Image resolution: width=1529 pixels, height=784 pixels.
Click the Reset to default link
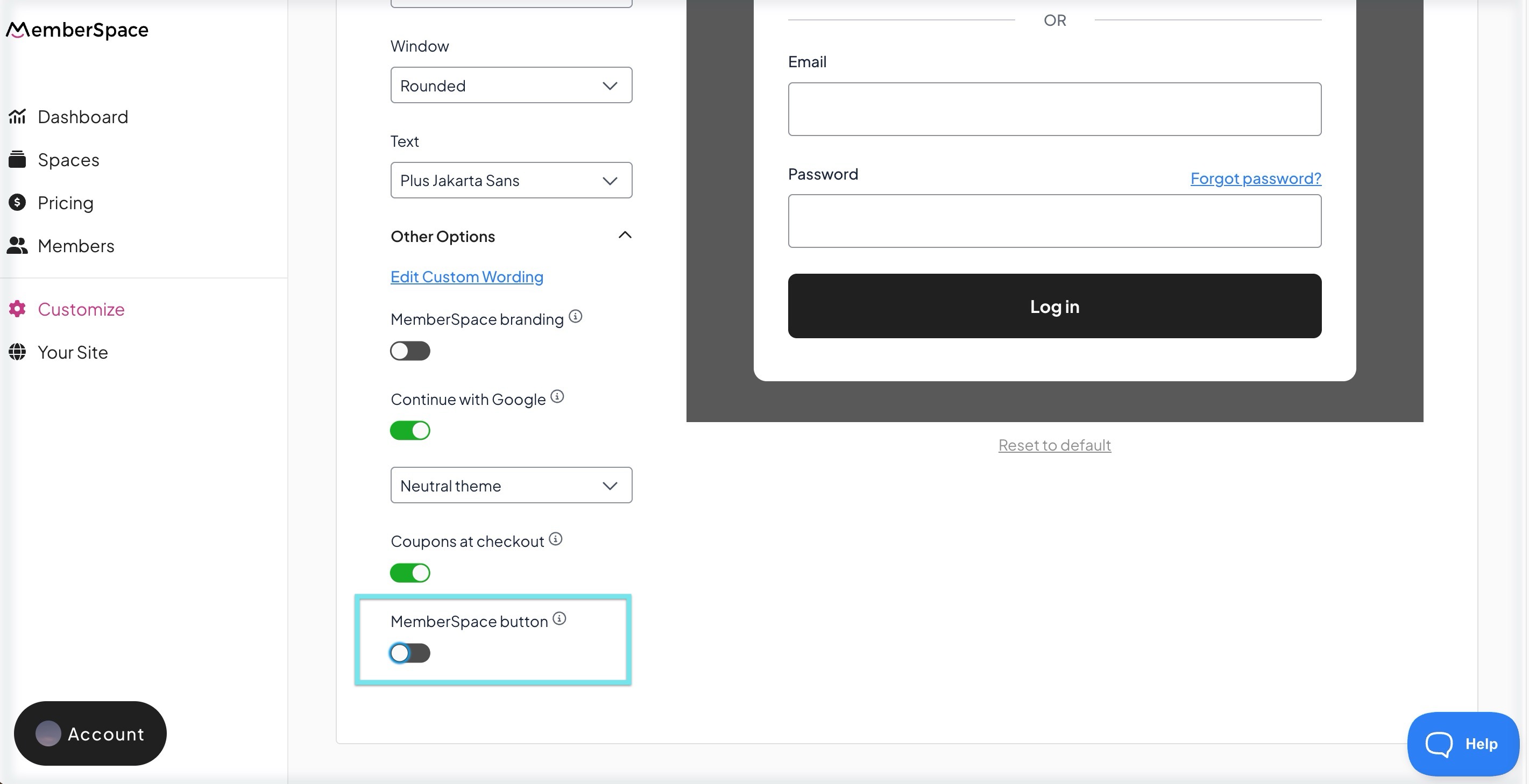tap(1054, 445)
